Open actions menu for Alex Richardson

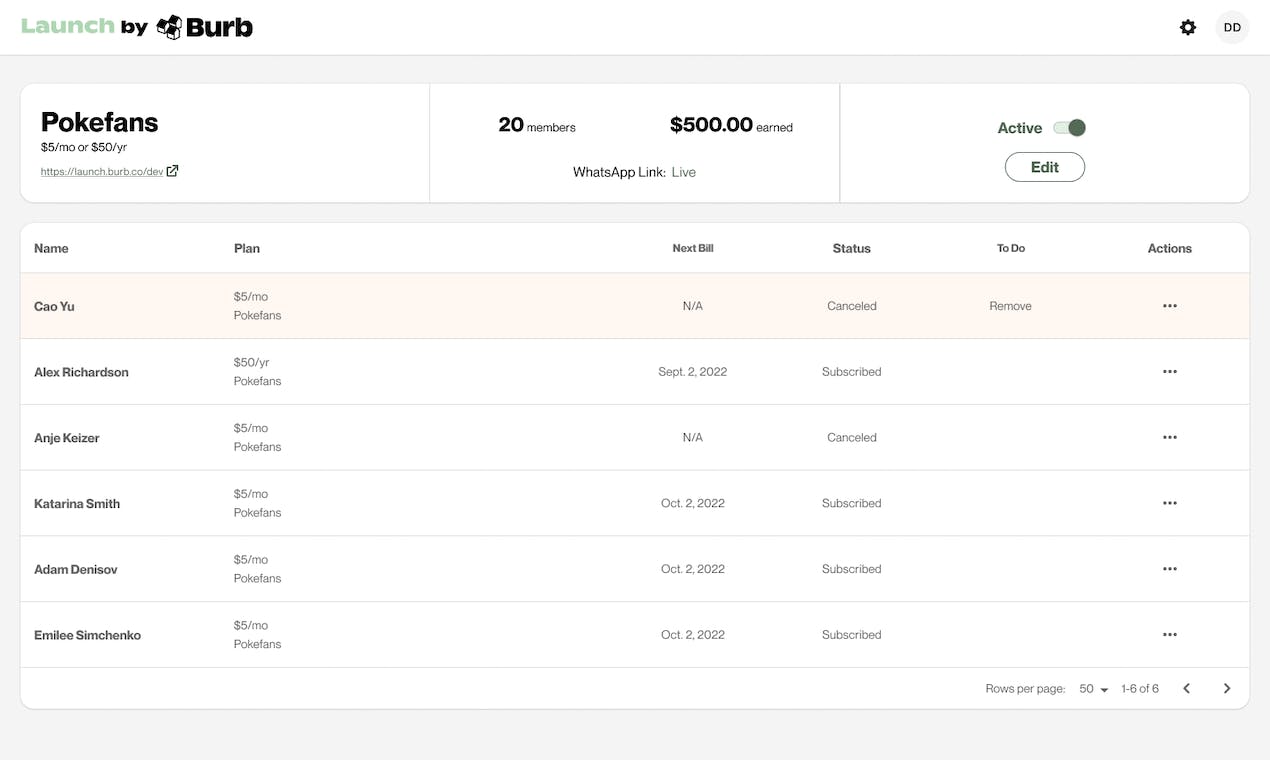(1170, 372)
